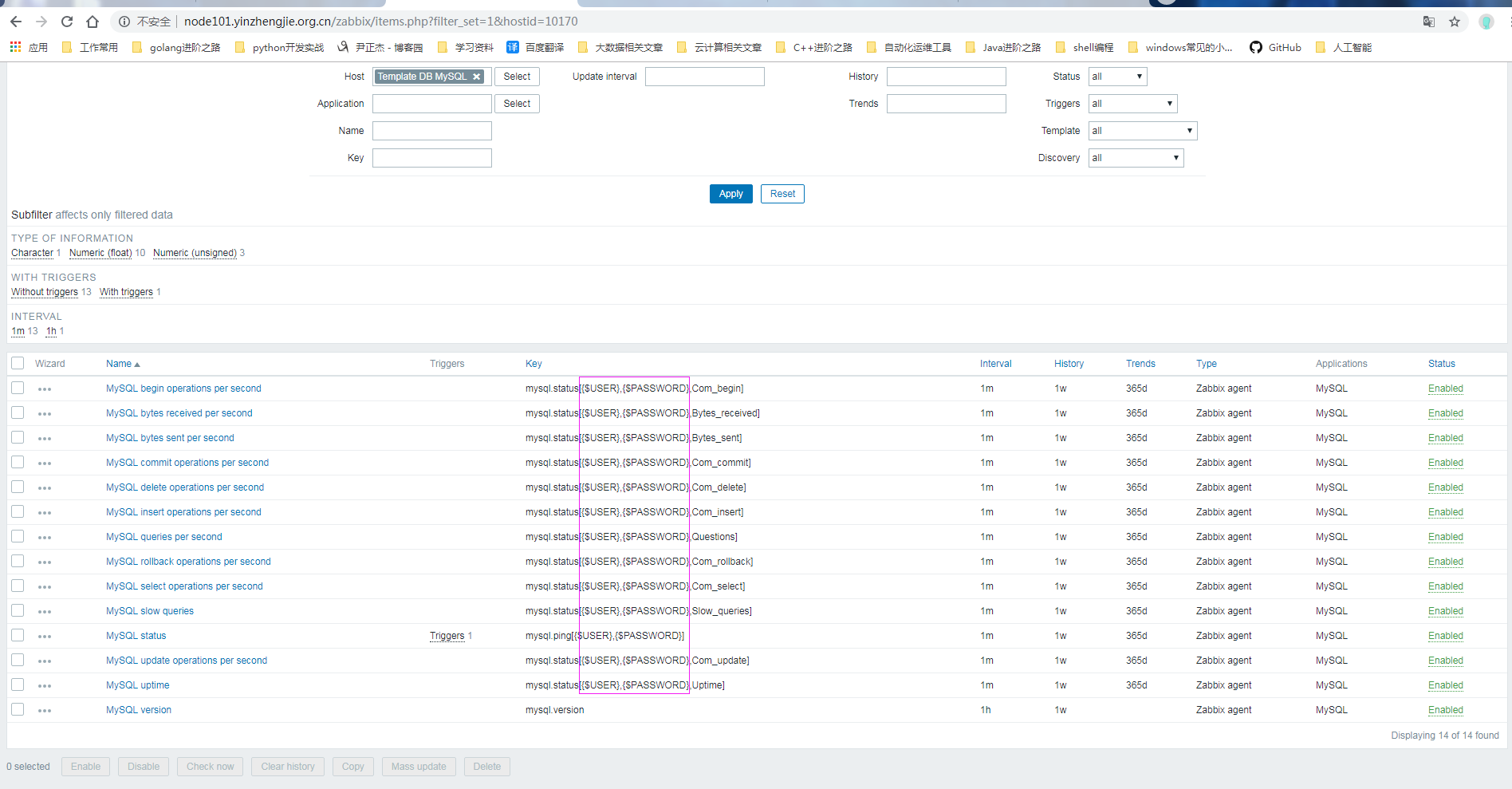Open the browser profile avatar
This screenshot has width=1512, height=789.
click(1486, 22)
